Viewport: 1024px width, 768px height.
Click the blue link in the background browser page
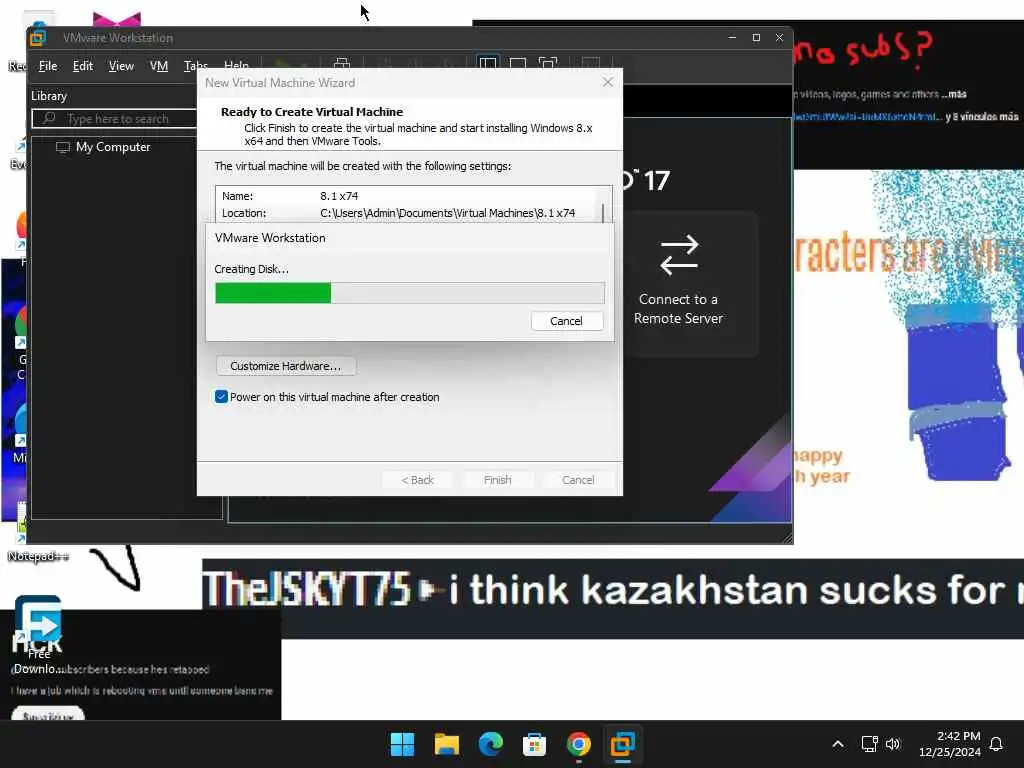point(867,117)
